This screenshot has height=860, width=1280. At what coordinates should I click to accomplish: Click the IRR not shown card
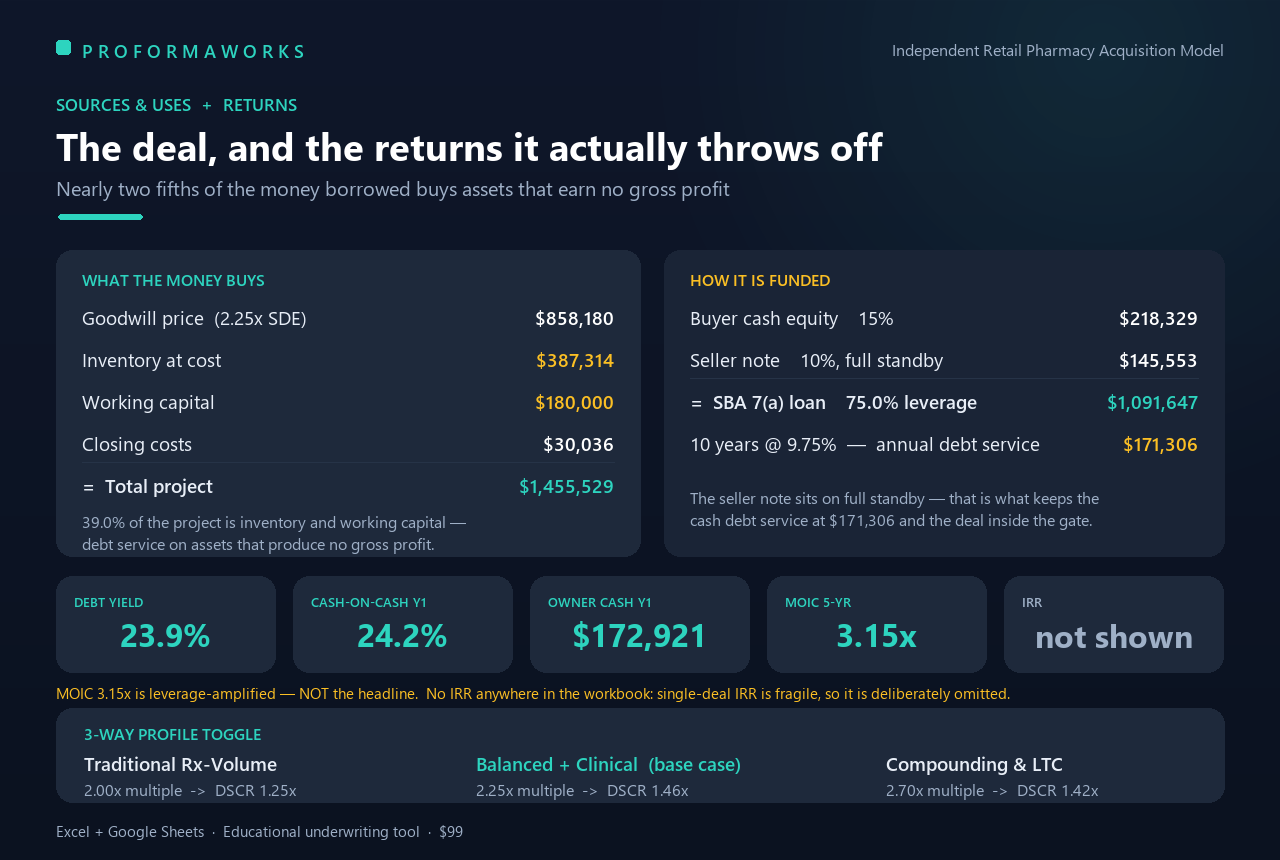click(1114, 624)
